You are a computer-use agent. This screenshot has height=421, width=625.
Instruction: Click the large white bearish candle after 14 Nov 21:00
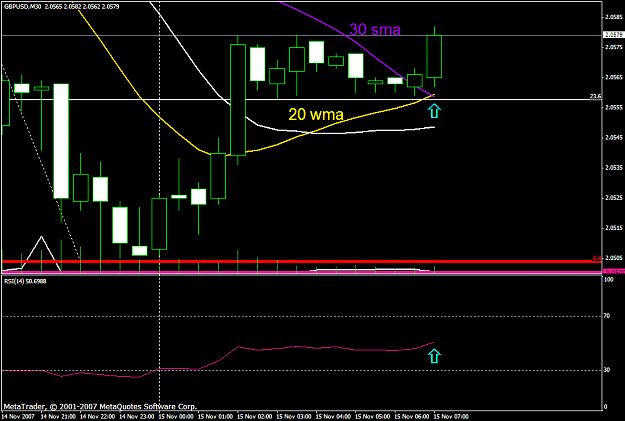[61, 141]
